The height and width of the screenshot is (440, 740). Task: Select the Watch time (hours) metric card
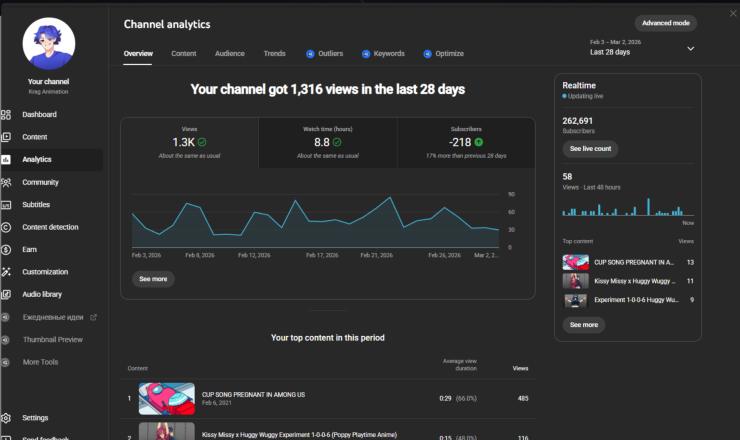327,143
